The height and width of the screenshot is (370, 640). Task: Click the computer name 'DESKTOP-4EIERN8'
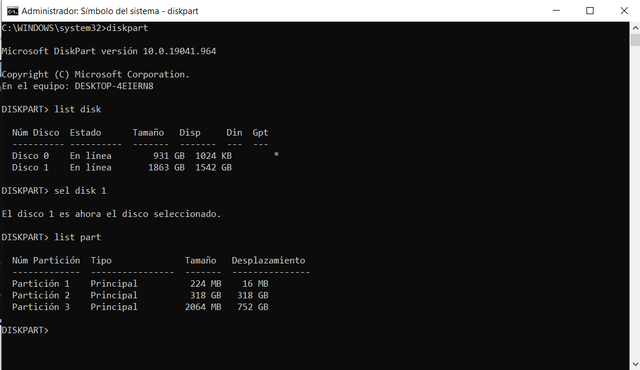coord(114,86)
